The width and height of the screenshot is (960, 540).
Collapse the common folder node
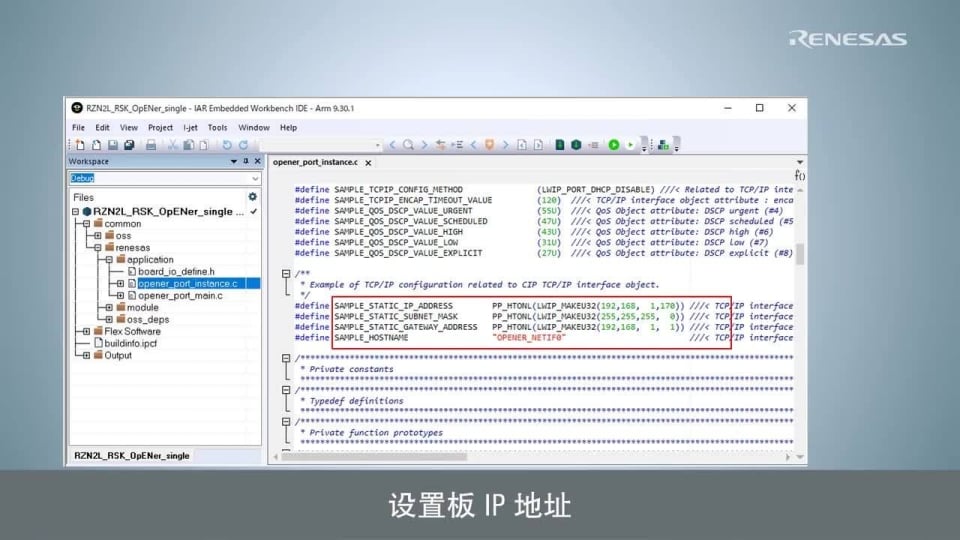tap(86, 223)
